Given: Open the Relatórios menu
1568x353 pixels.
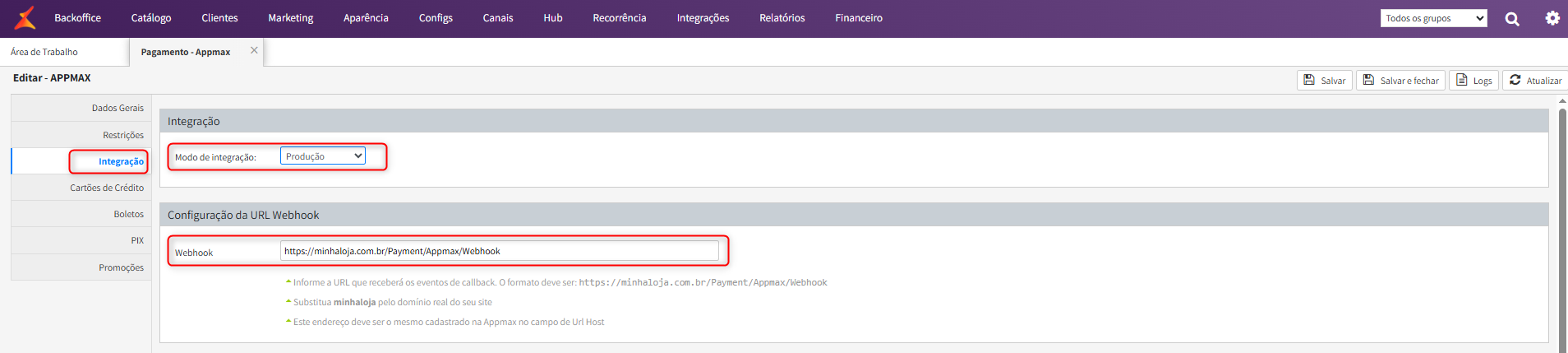Looking at the screenshot, I should point(782,17).
